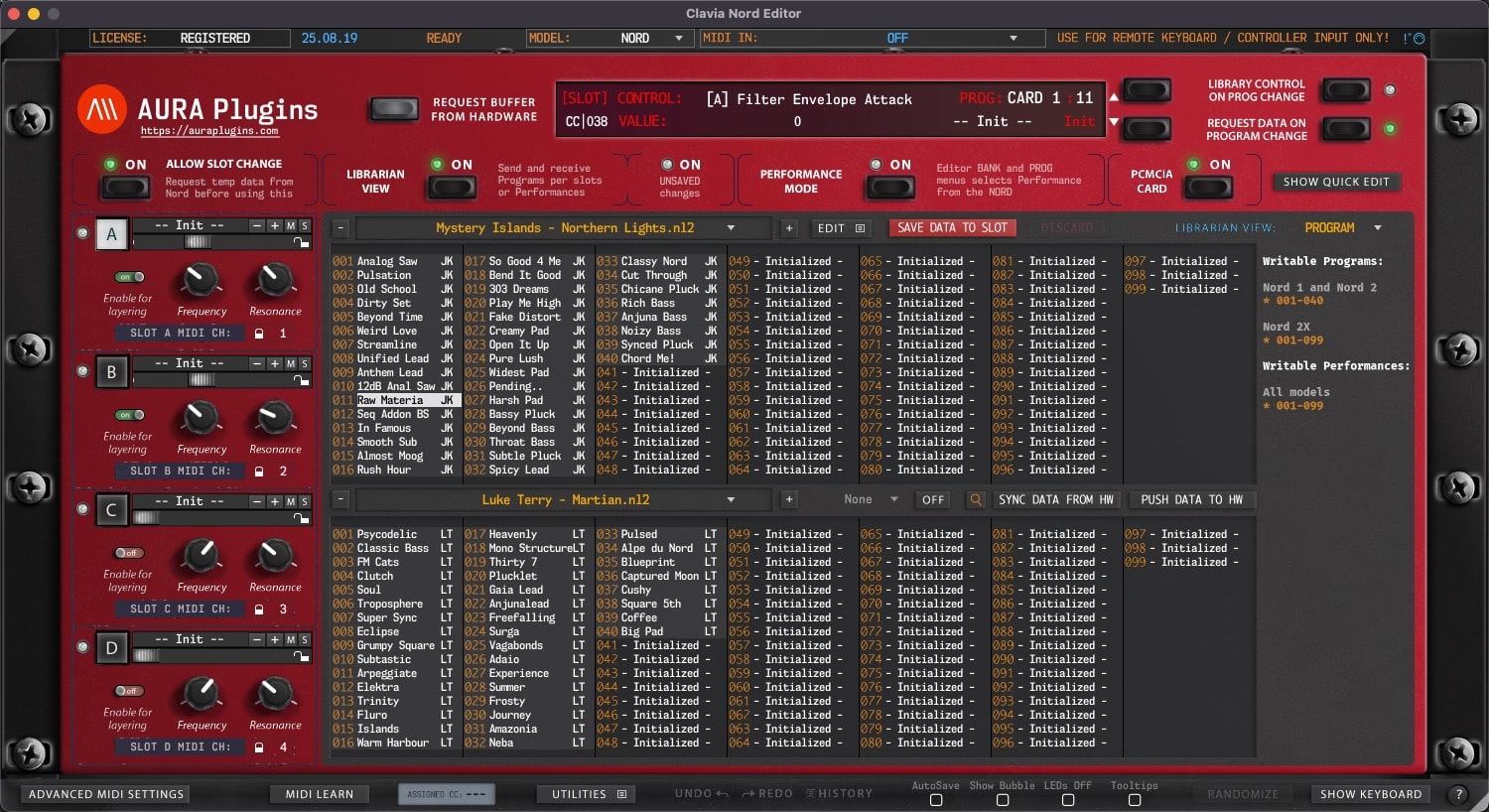The height and width of the screenshot is (812, 1489).
Task: Enable the AutoSave checkbox
Action: coord(935,800)
